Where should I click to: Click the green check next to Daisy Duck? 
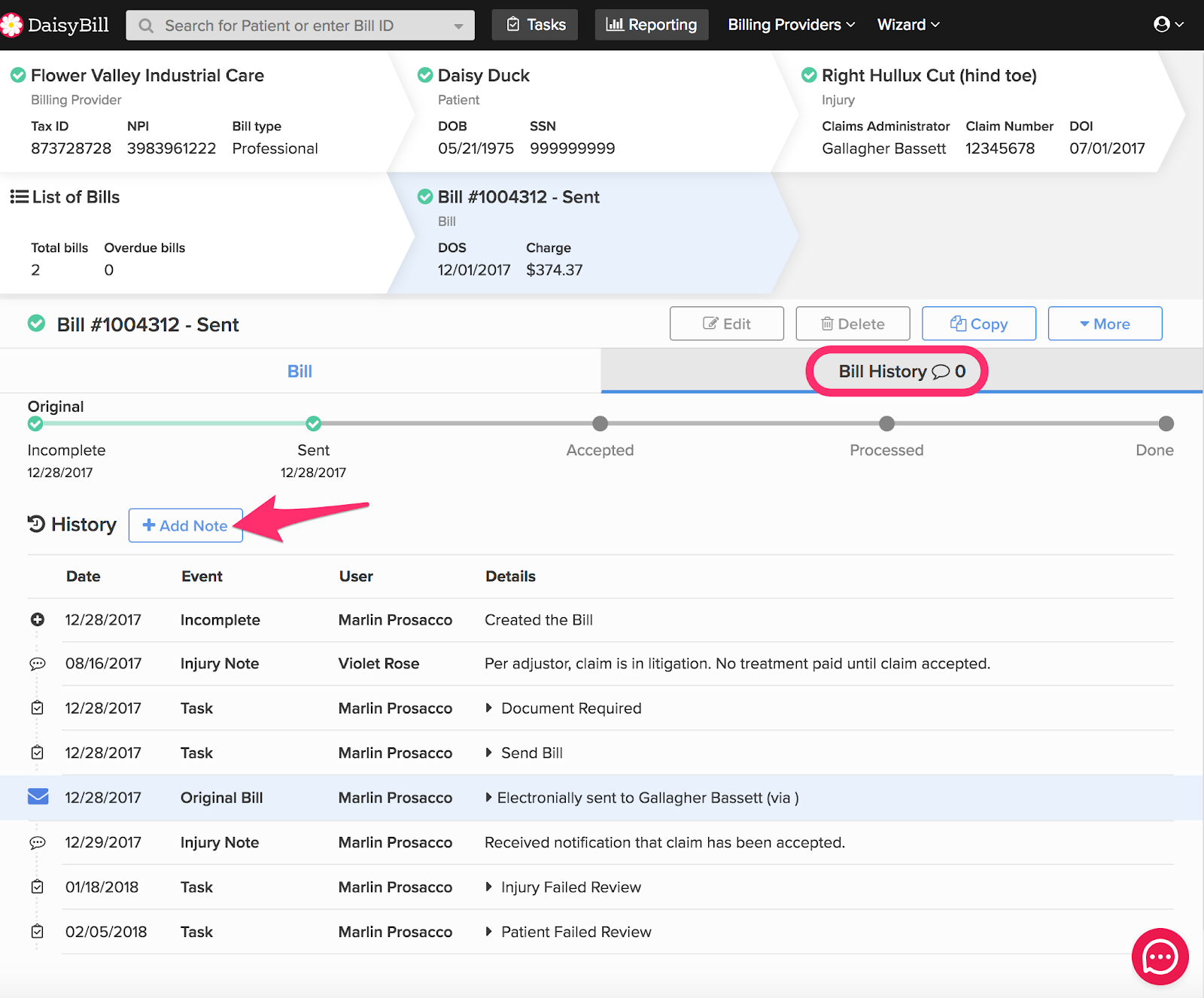click(425, 75)
